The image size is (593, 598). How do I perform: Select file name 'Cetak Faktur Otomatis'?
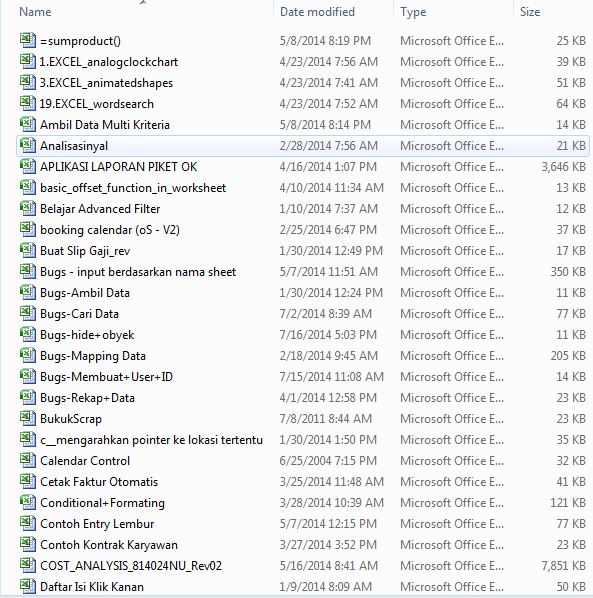point(99,482)
